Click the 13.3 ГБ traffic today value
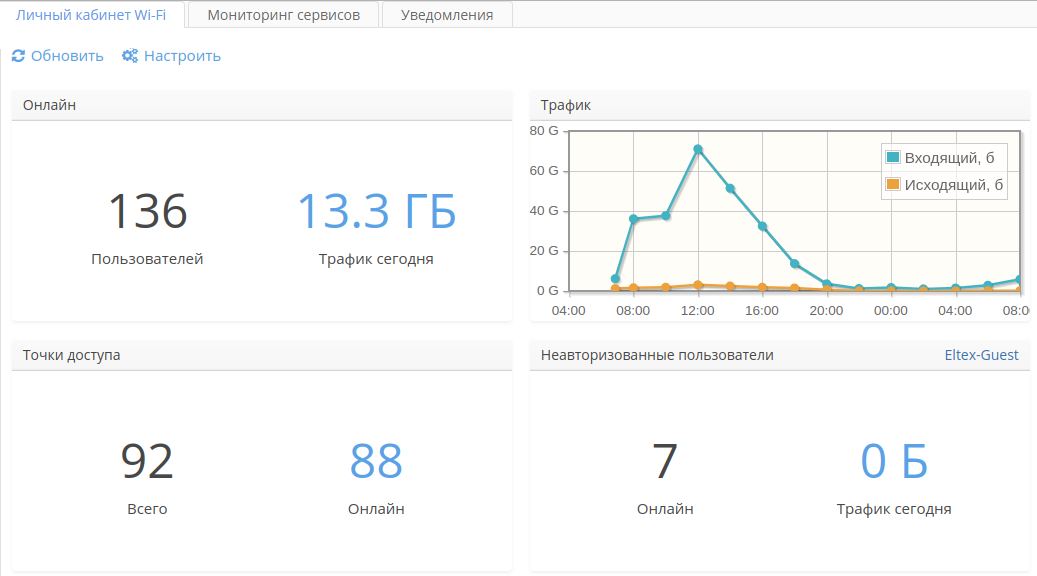This screenshot has height=576, width=1037. pyautogui.click(x=376, y=212)
